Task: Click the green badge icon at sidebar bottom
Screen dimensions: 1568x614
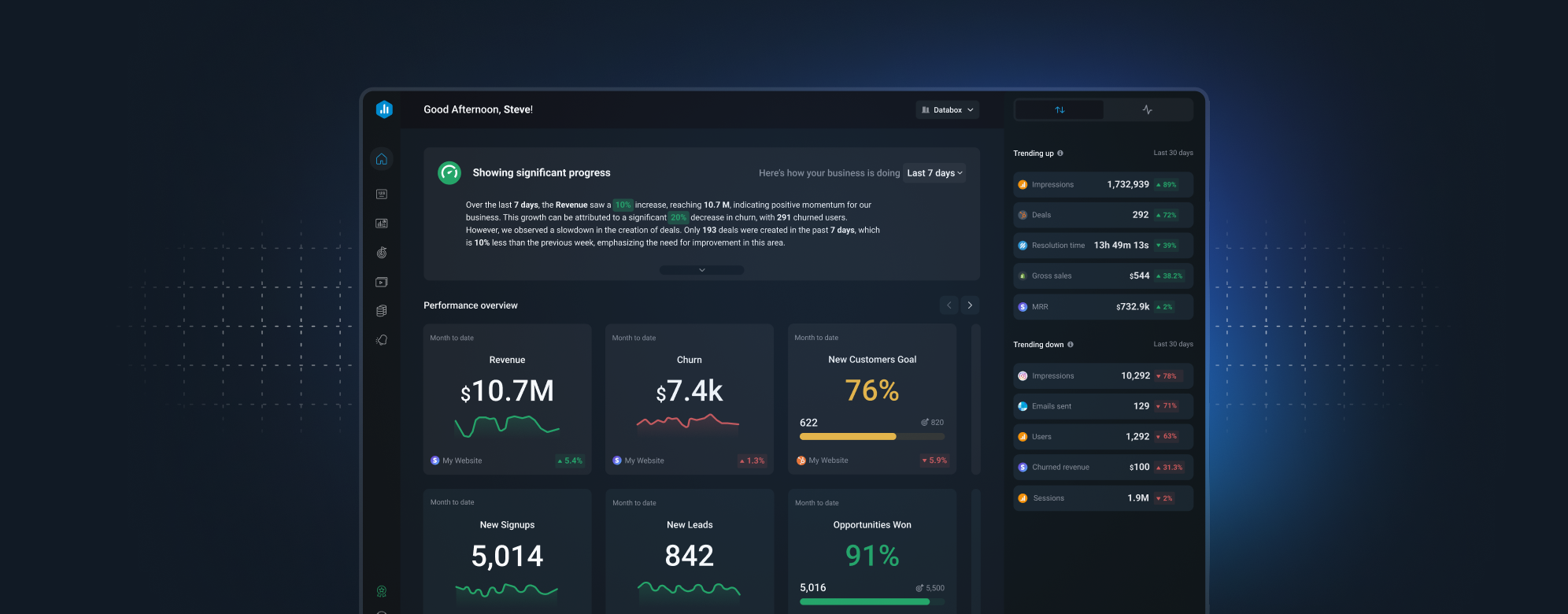Action: (x=382, y=591)
